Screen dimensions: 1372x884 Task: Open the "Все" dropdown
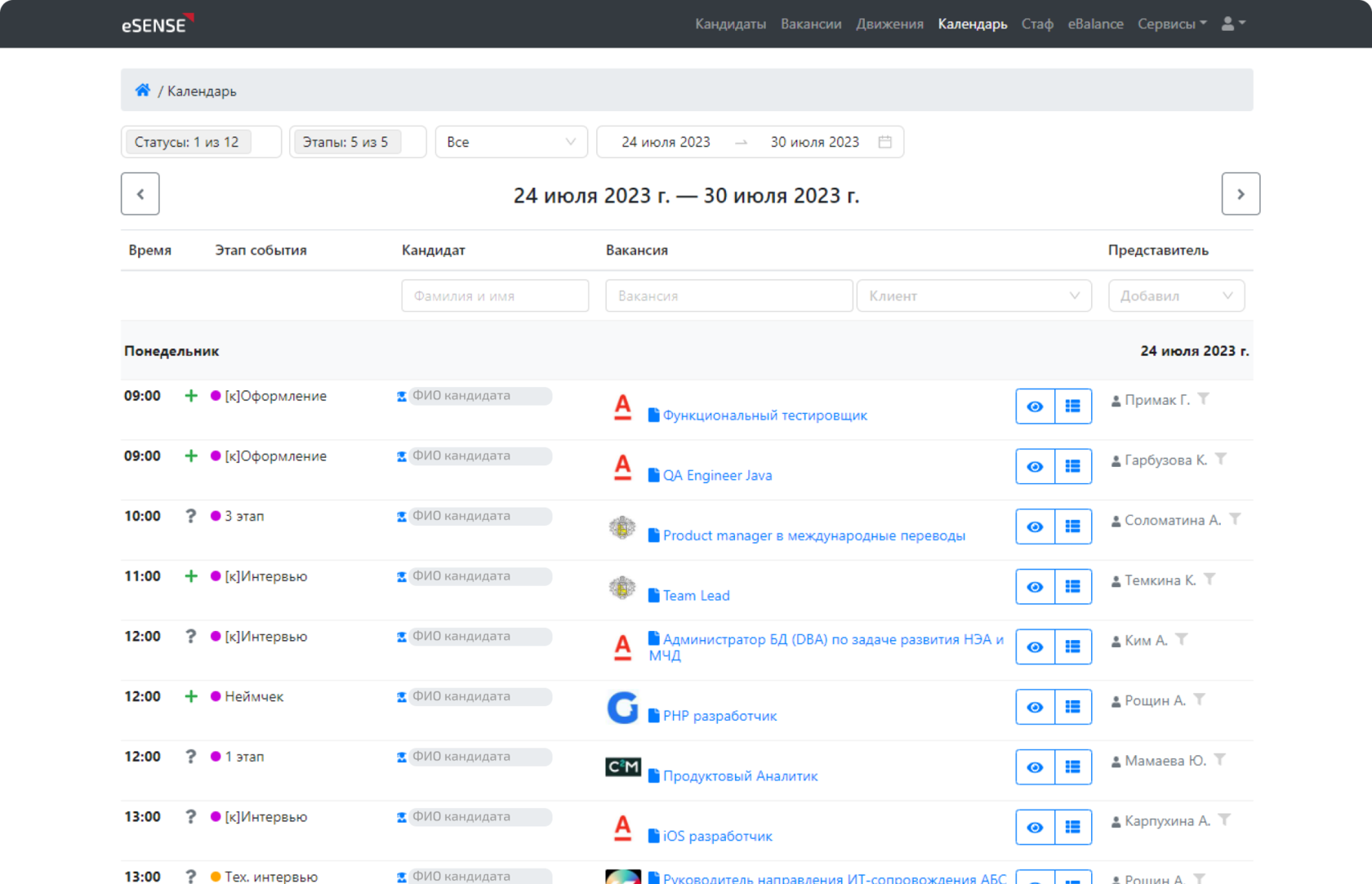(x=511, y=141)
